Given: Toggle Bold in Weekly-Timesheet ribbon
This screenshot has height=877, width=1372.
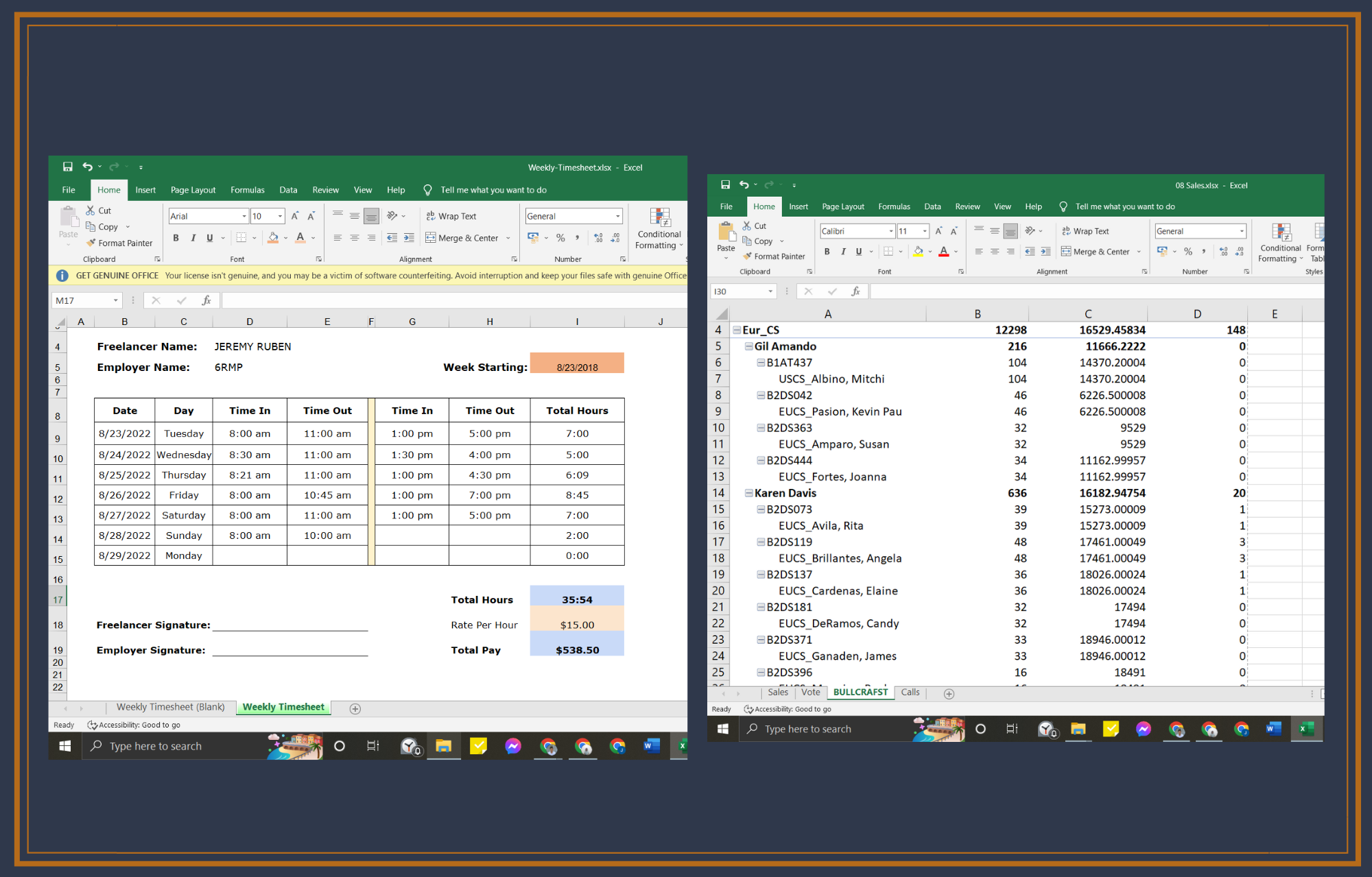Looking at the screenshot, I should pyautogui.click(x=176, y=238).
